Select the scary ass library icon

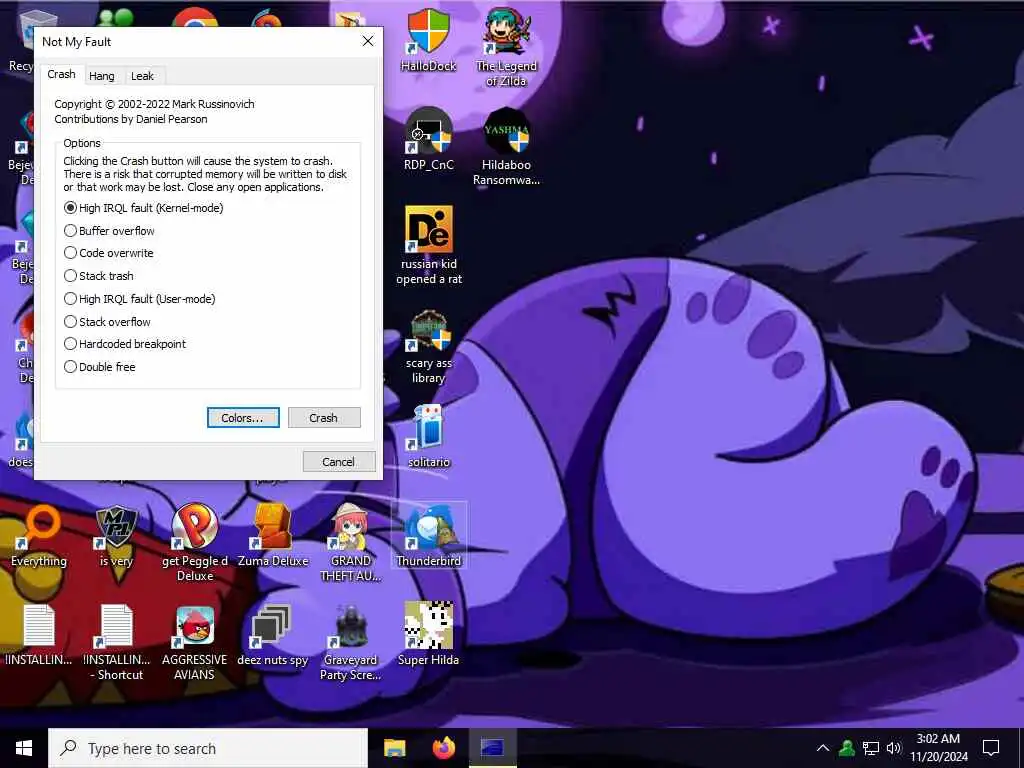[x=428, y=346]
